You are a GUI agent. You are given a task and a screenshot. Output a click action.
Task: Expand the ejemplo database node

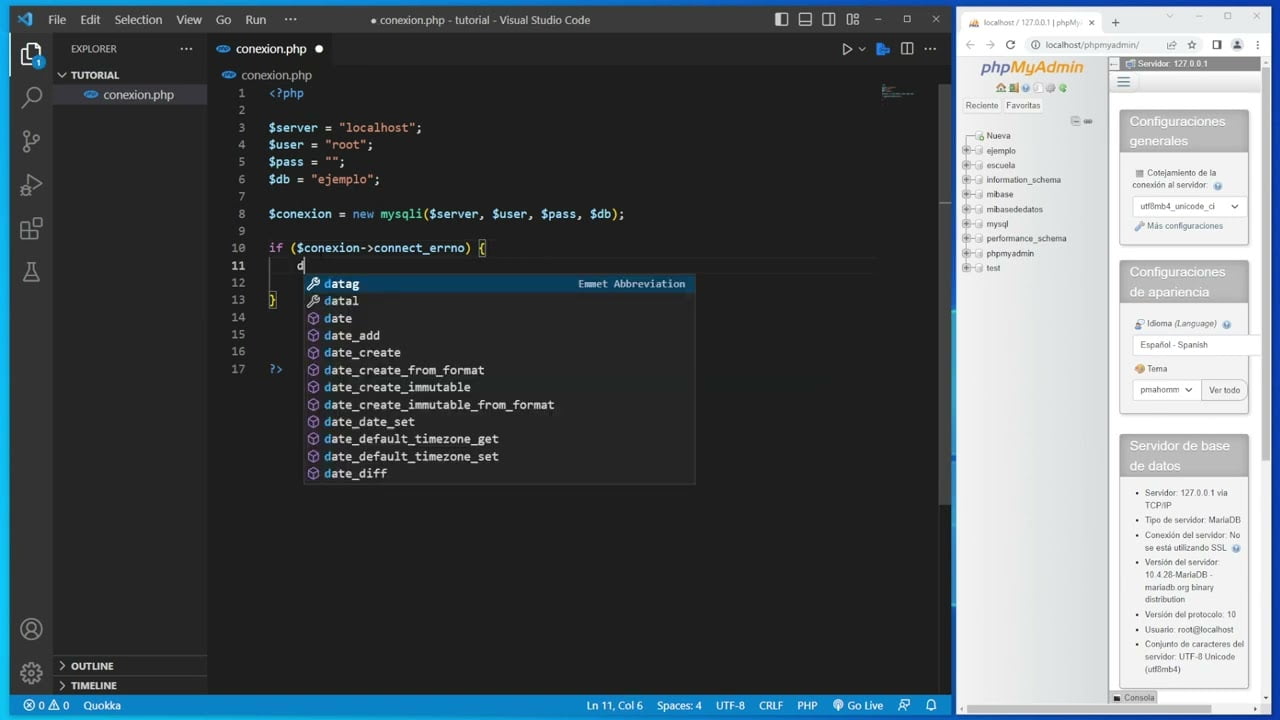point(966,151)
